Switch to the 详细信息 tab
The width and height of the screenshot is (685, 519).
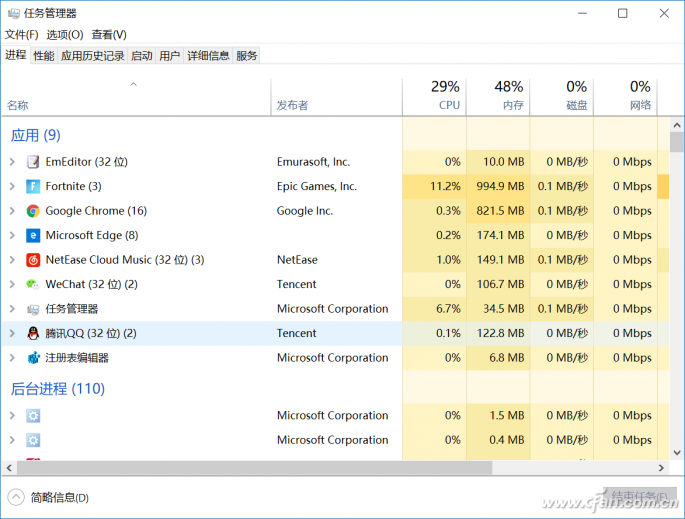click(208, 55)
